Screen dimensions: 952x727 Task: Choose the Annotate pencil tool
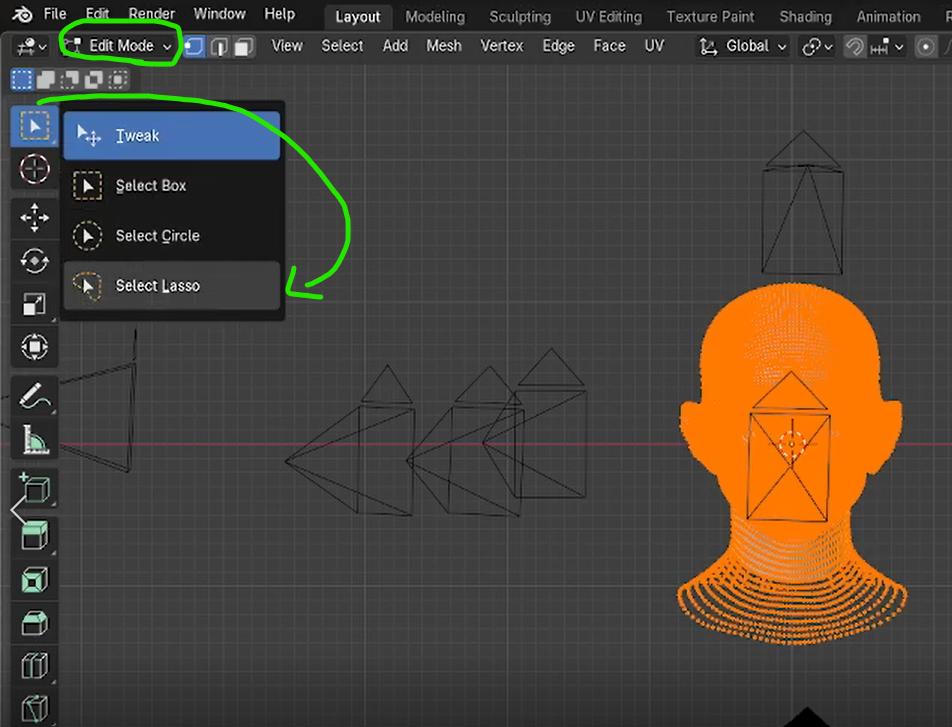click(x=34, y=397)
